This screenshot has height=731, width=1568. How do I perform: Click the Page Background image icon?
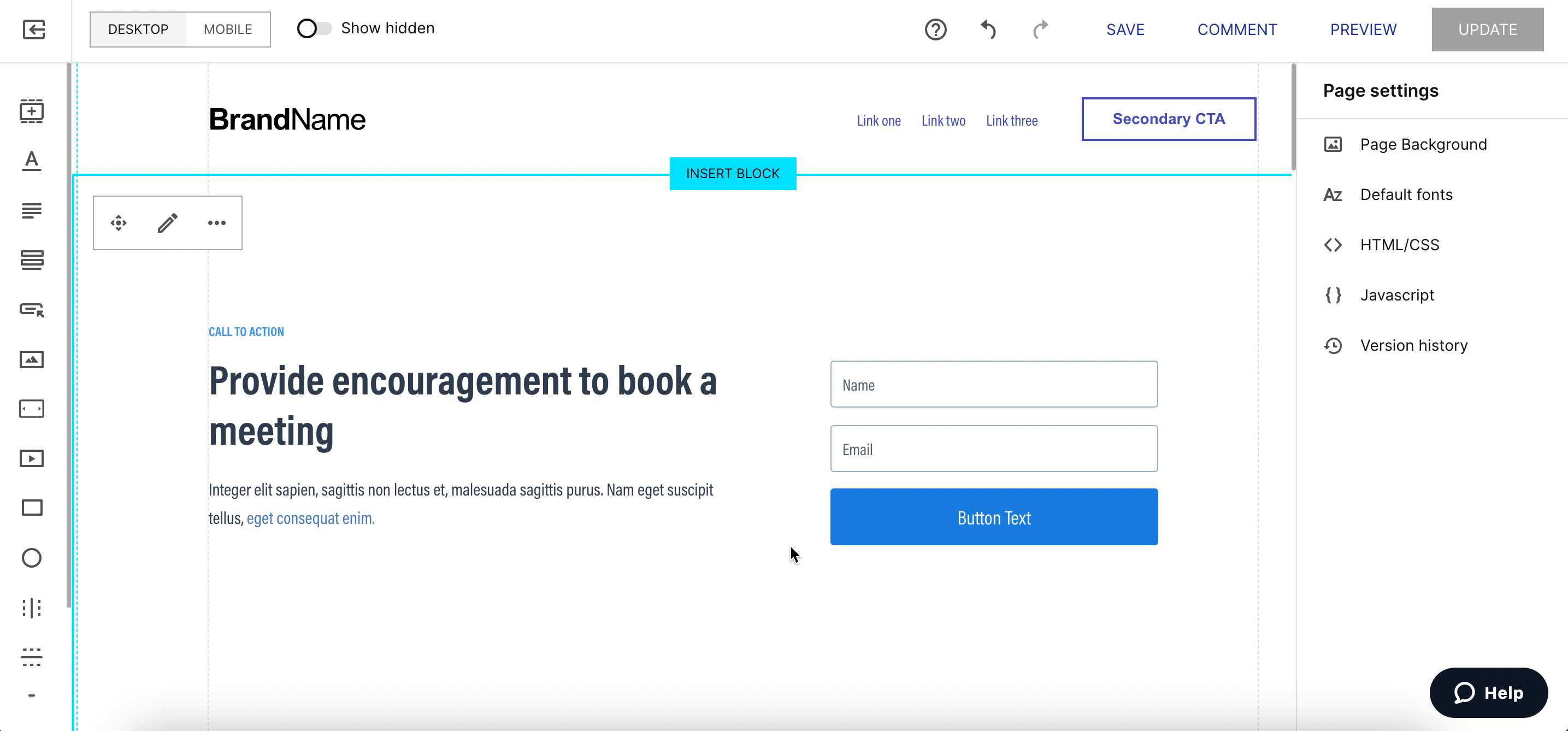[1333, 144]
